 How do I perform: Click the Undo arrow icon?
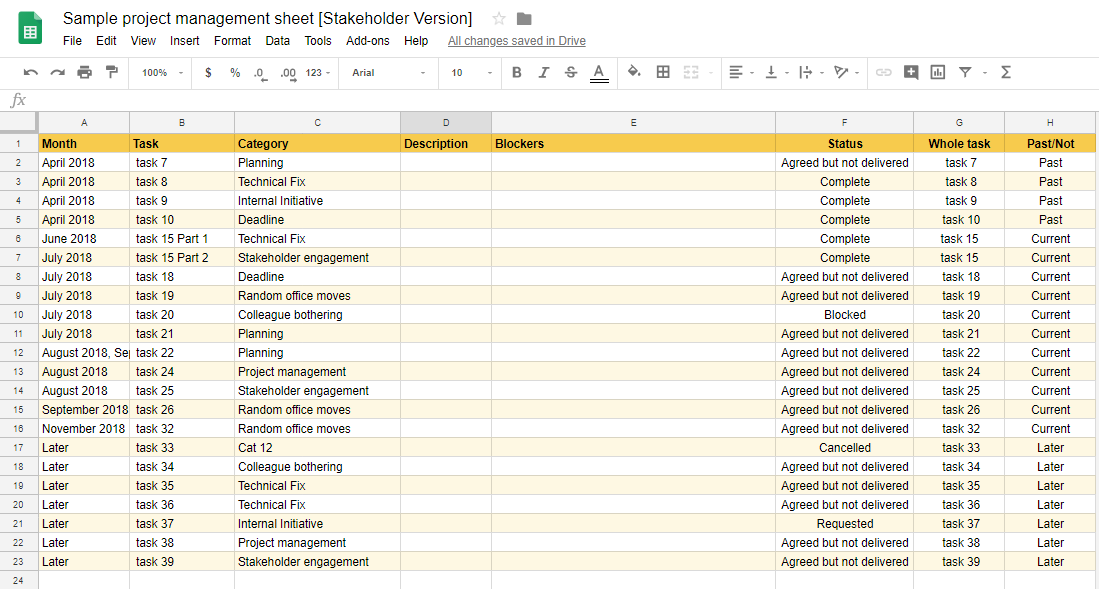(31, 73)
